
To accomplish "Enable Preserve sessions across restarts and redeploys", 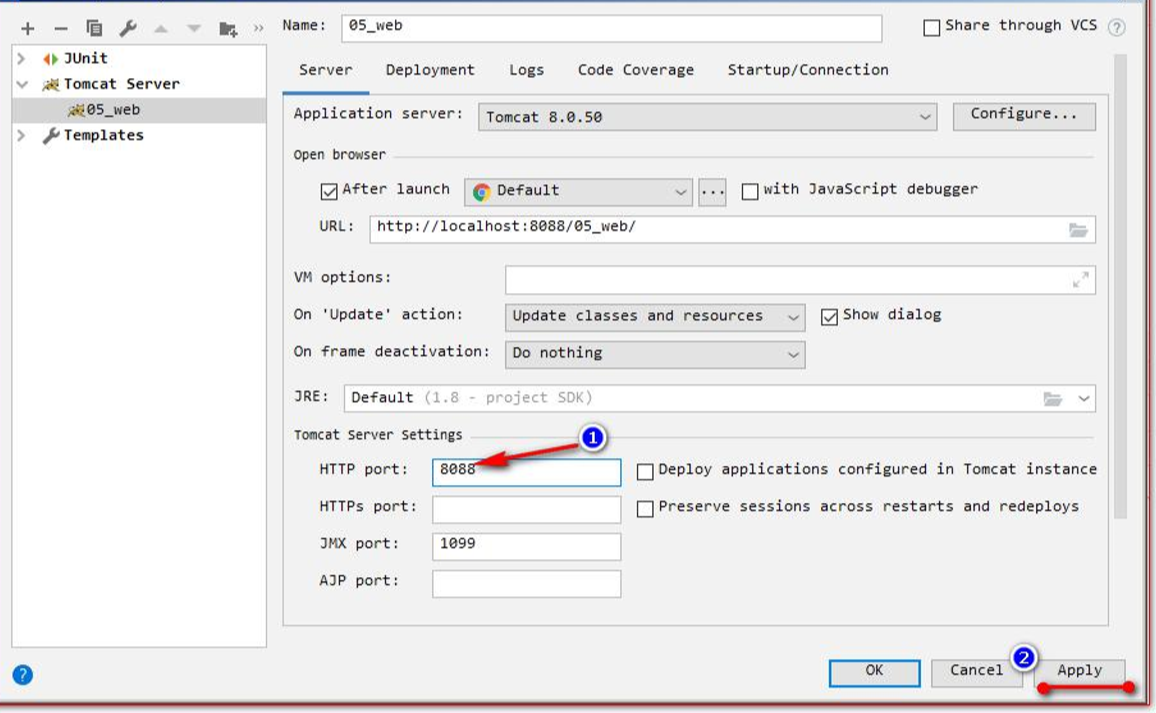I will [645, 509].
